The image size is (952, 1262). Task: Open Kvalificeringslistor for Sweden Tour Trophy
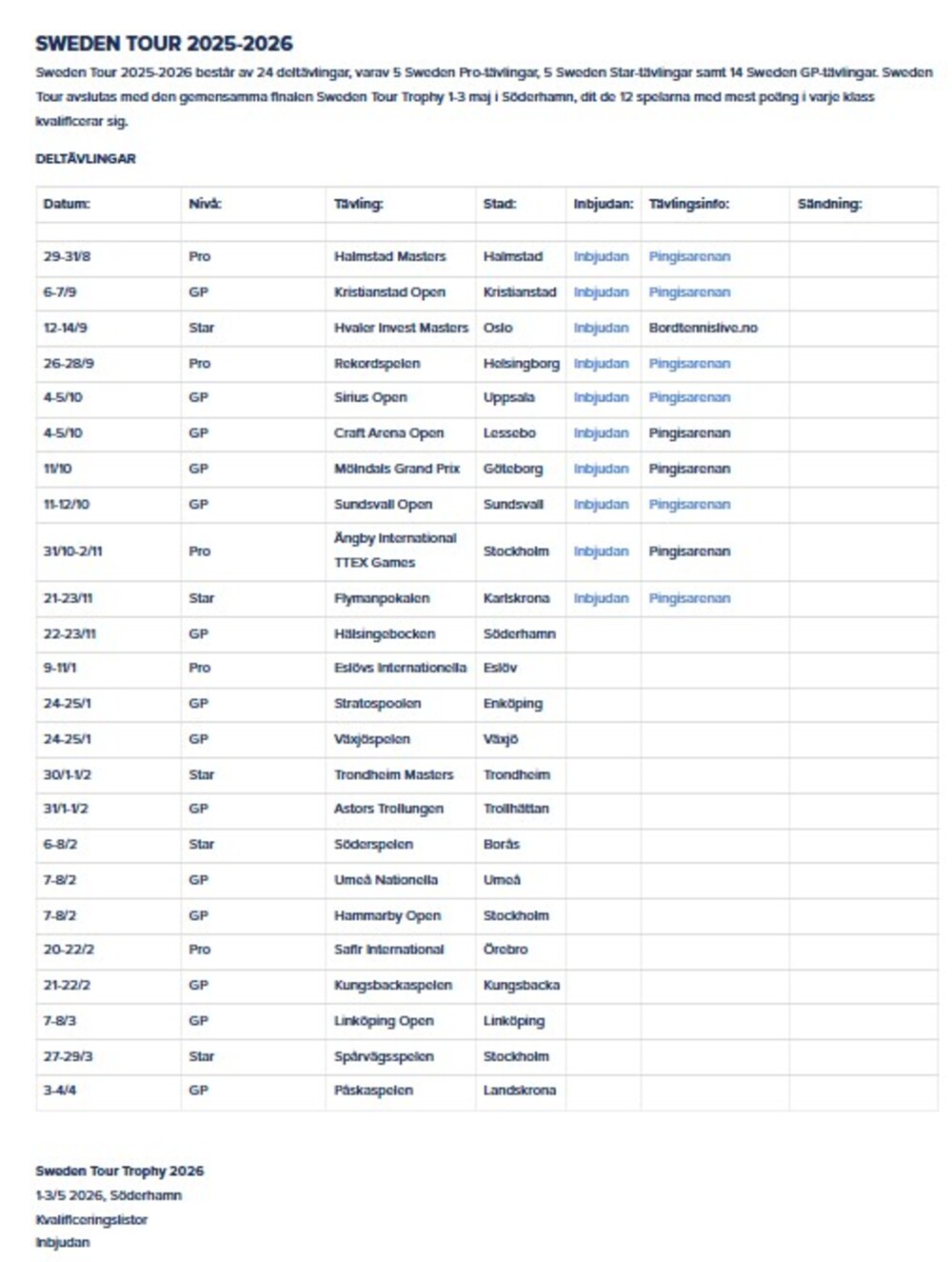[x=91, y=1219]
